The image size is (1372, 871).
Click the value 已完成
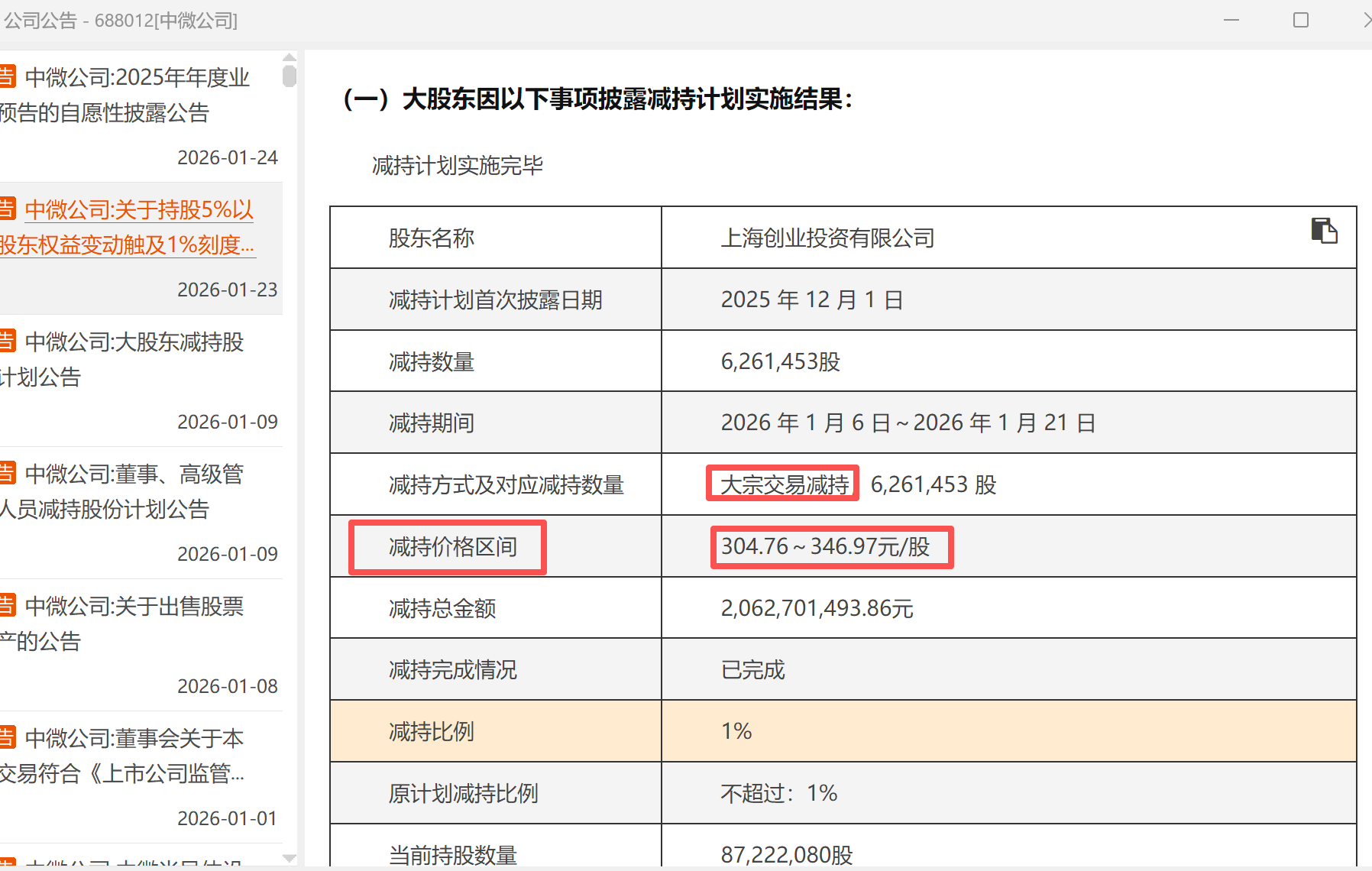point(753,670)
